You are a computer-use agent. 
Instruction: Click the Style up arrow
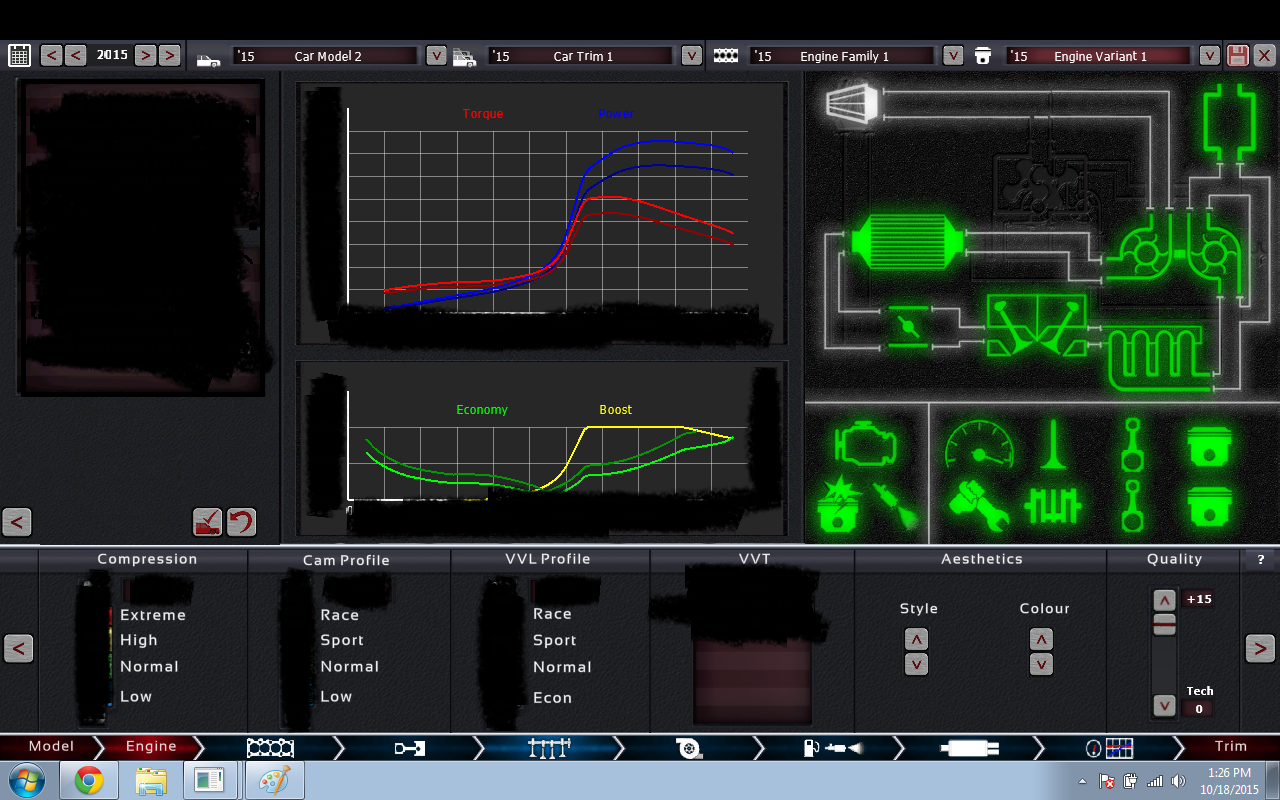[916, 639]
